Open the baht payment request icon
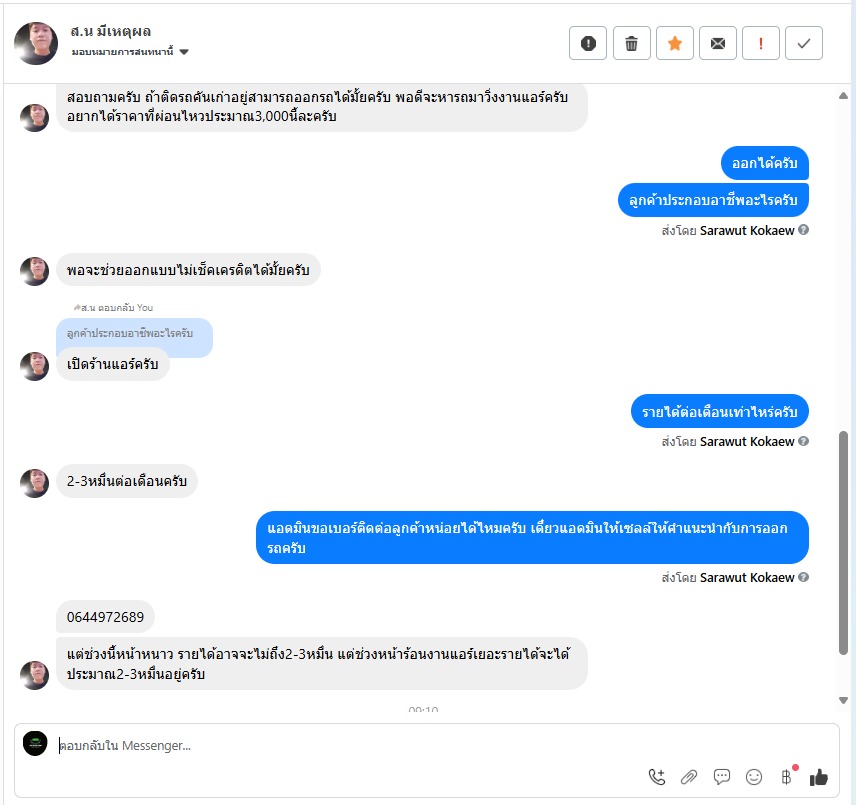The height and width of the screenshot is (805, 856). pos(786,777)
